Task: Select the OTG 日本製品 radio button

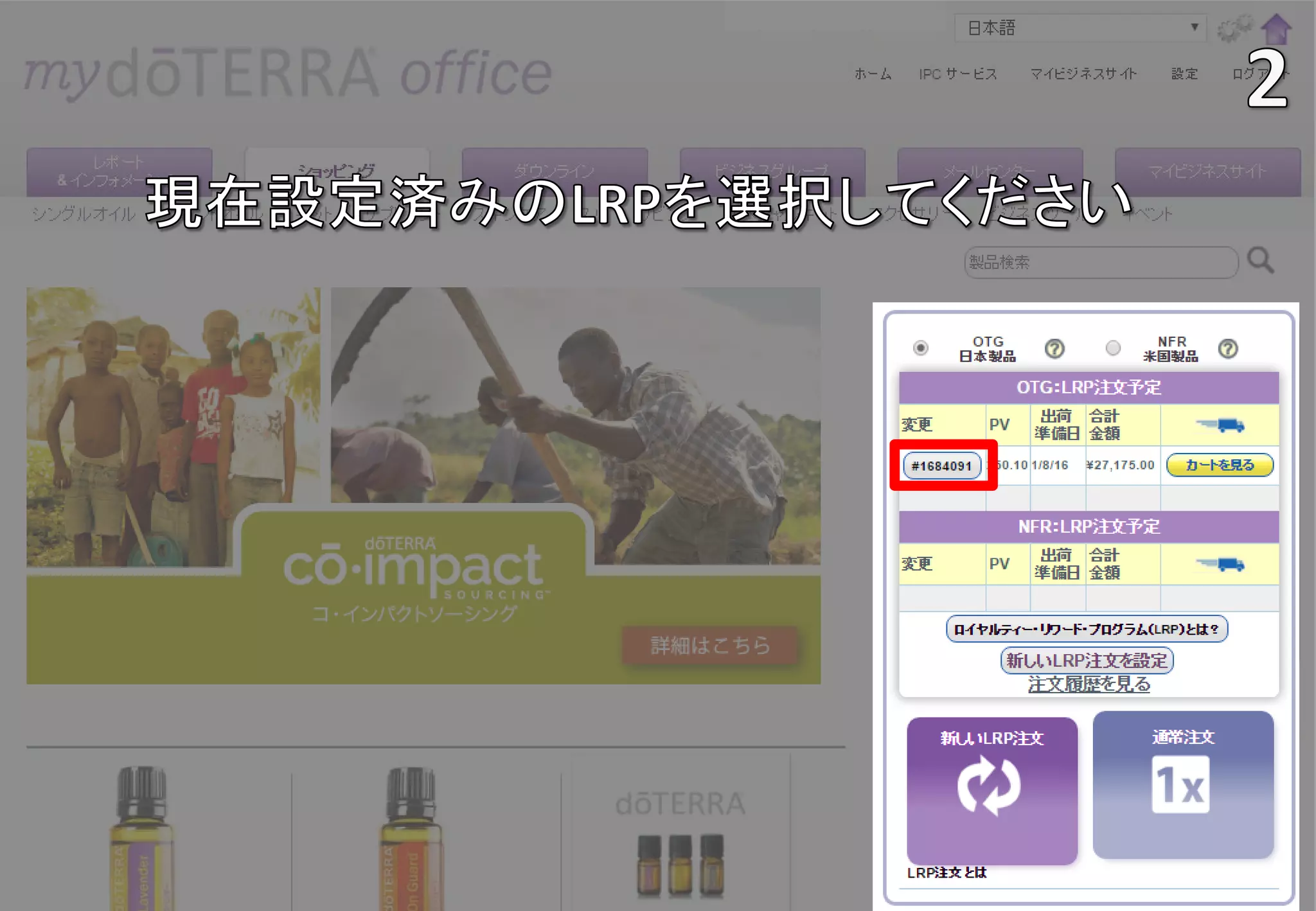Action: [x=920, y=348]
